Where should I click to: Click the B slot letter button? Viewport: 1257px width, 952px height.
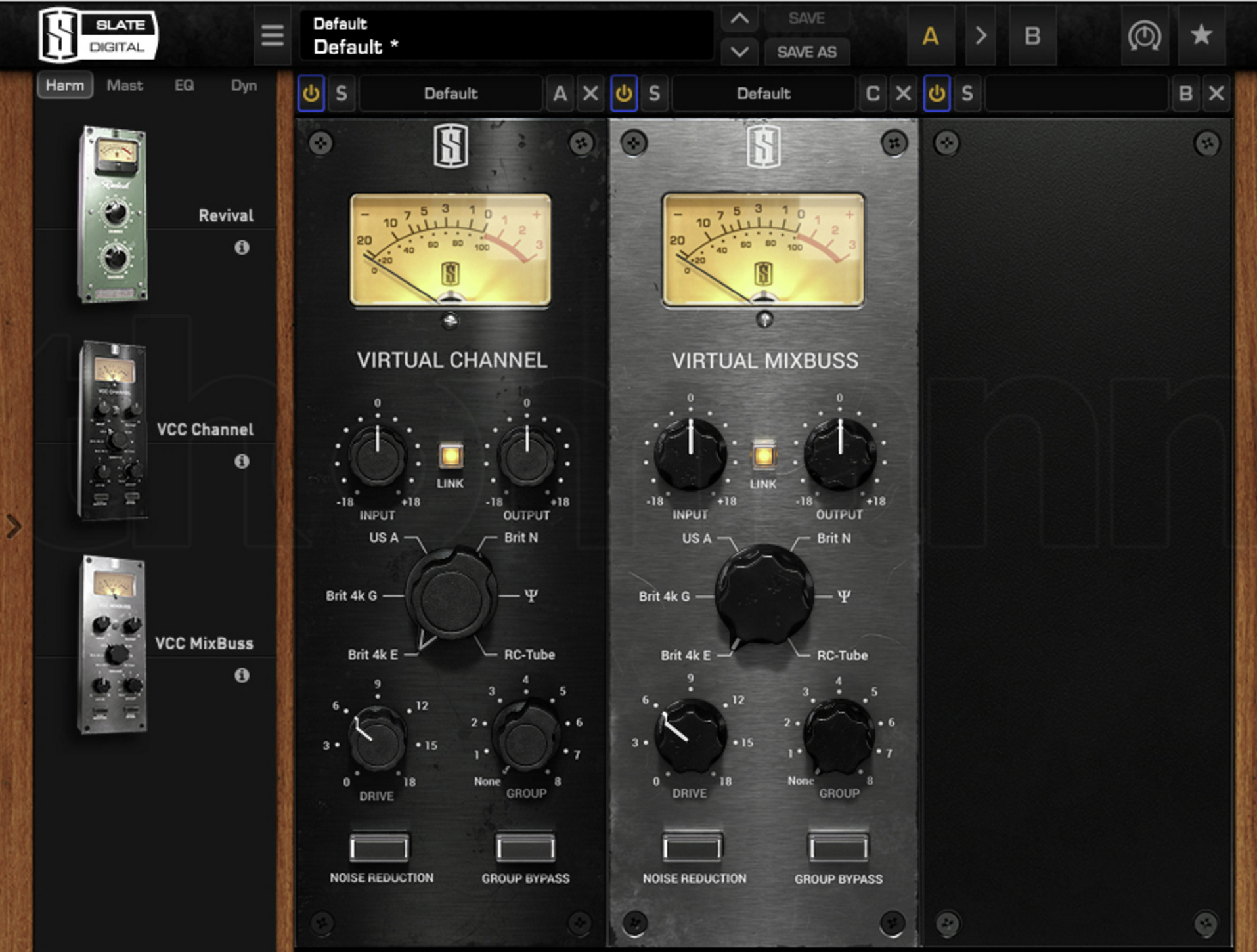coord(1185,93)
